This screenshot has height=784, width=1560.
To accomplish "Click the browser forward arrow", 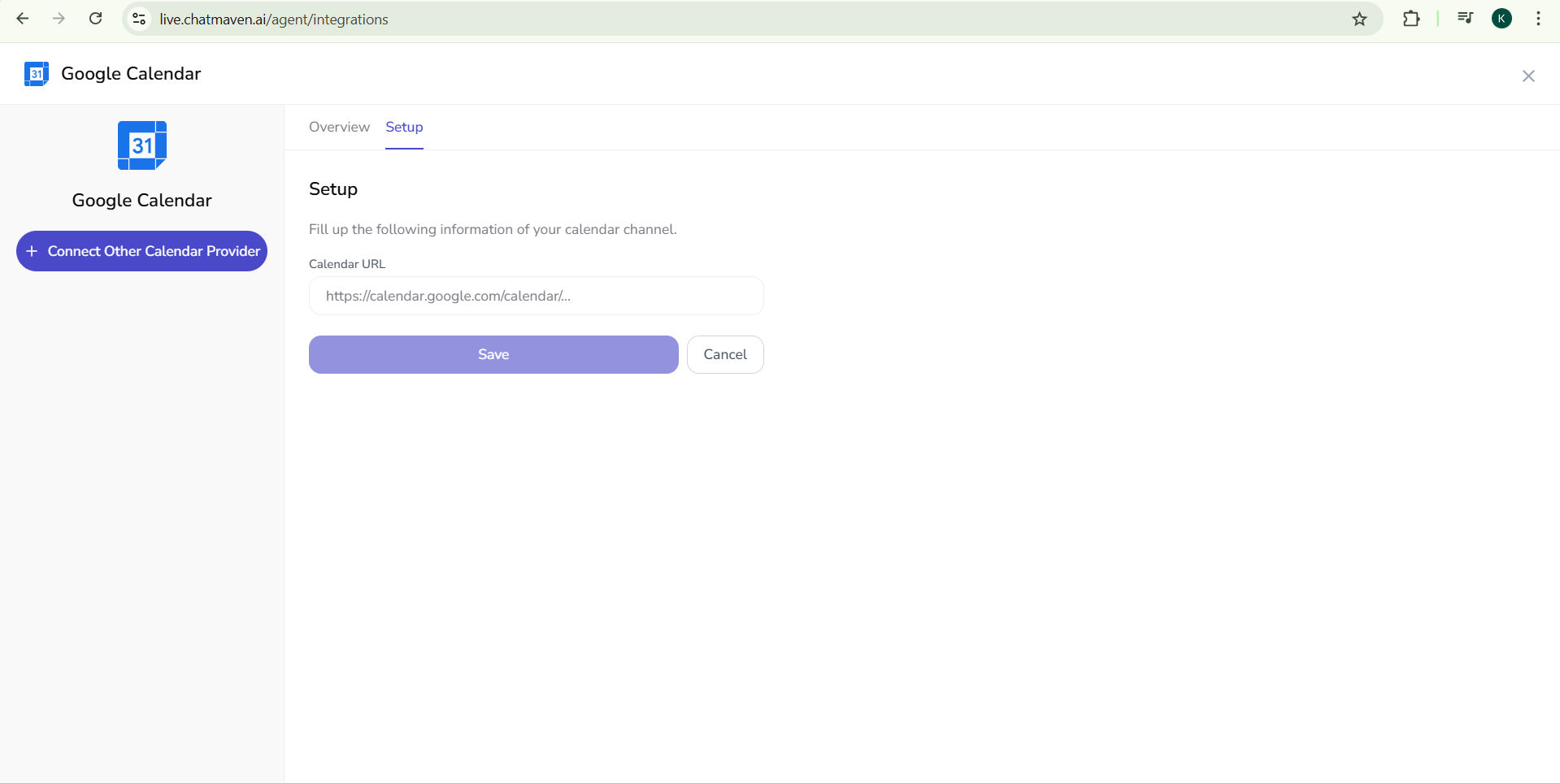I will pyautogui.click(x=59, y=19).
